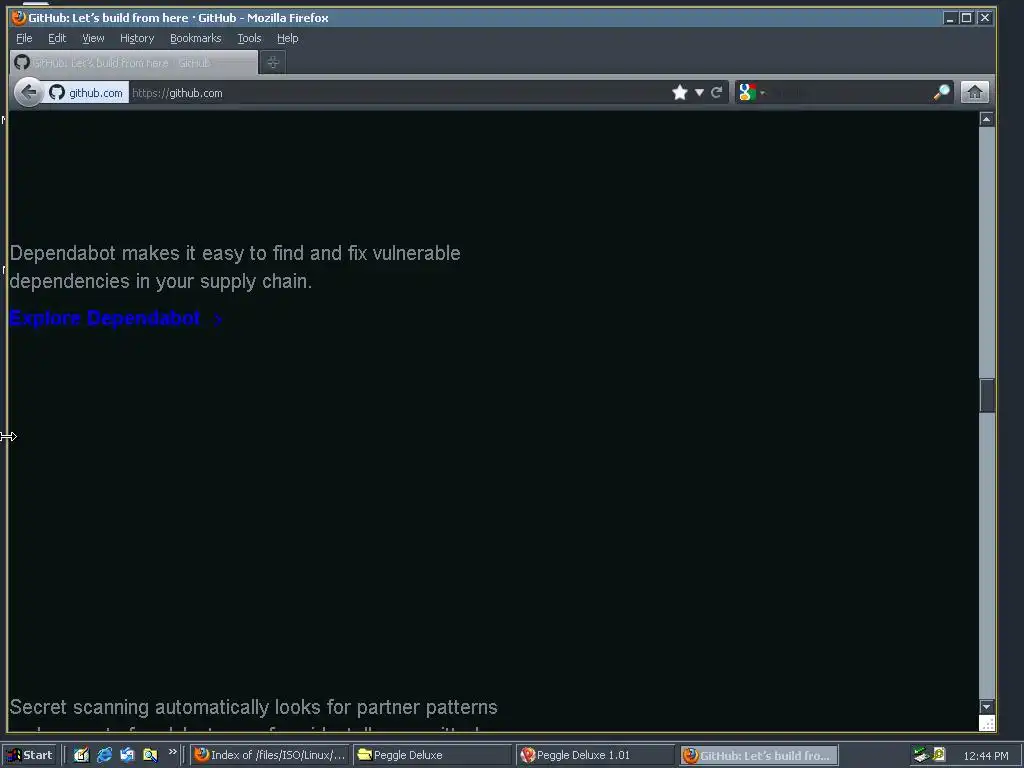This screenshot has width=1024, height=768.
Task: Launch the mail quick launch icon
Action: pos(127,755)
